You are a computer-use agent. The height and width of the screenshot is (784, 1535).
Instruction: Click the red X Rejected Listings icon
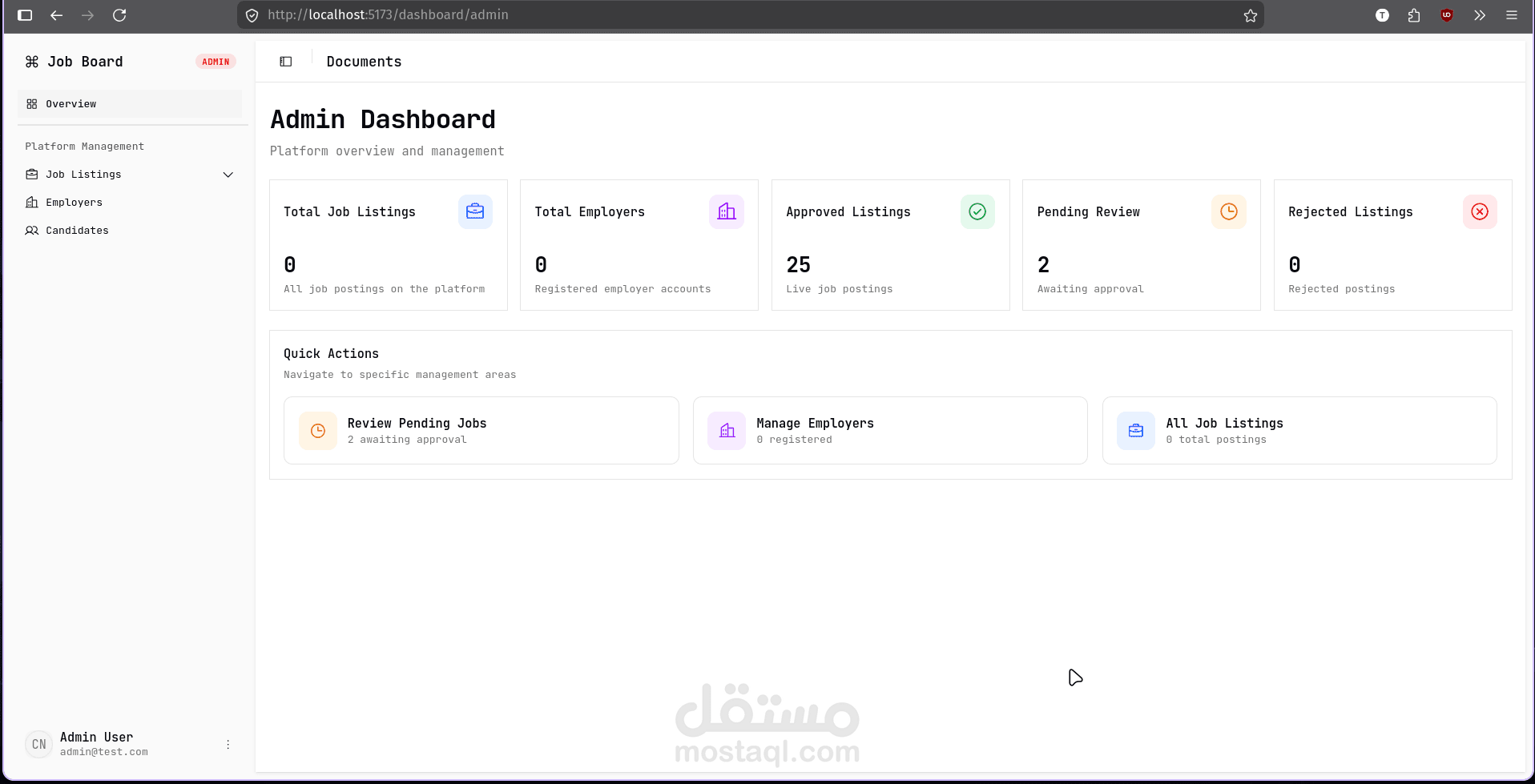click(1480, 211)
